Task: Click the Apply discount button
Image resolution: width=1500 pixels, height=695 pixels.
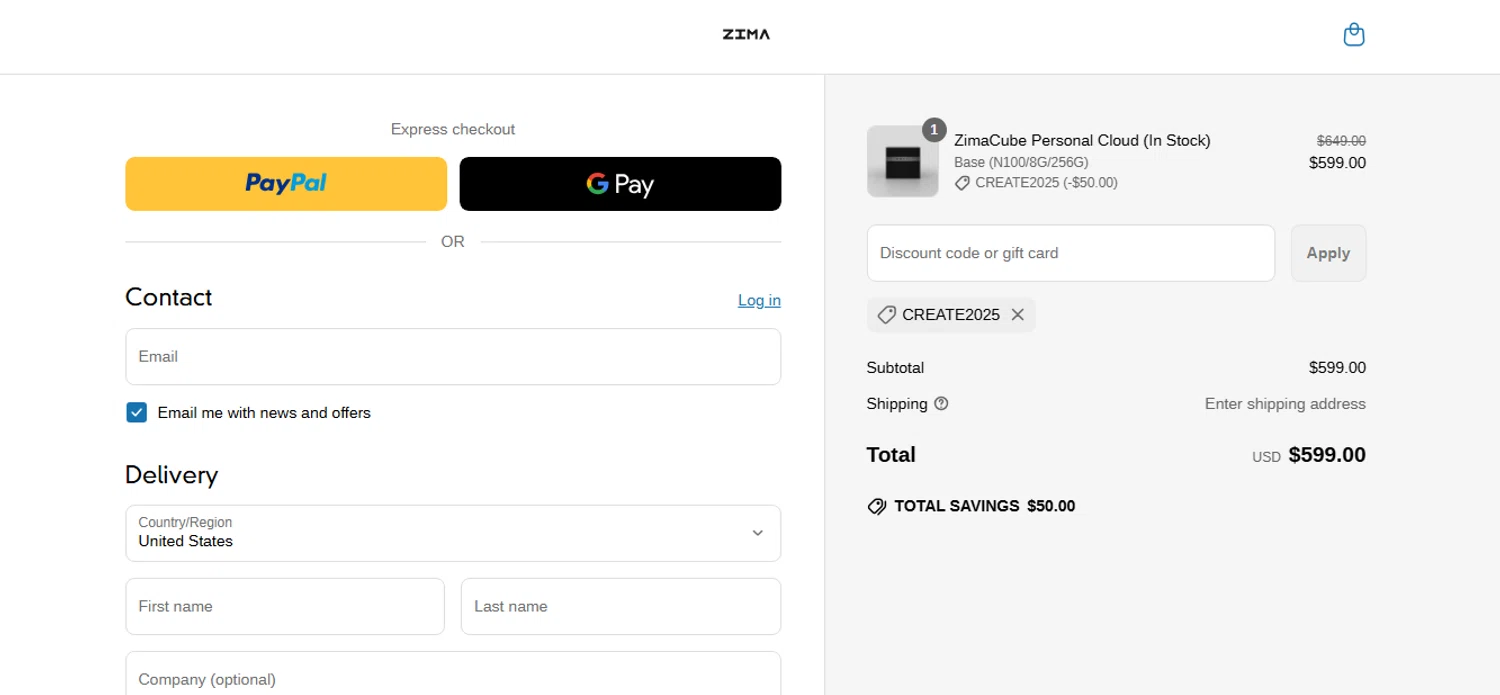Action: (x=1328, y=253)
